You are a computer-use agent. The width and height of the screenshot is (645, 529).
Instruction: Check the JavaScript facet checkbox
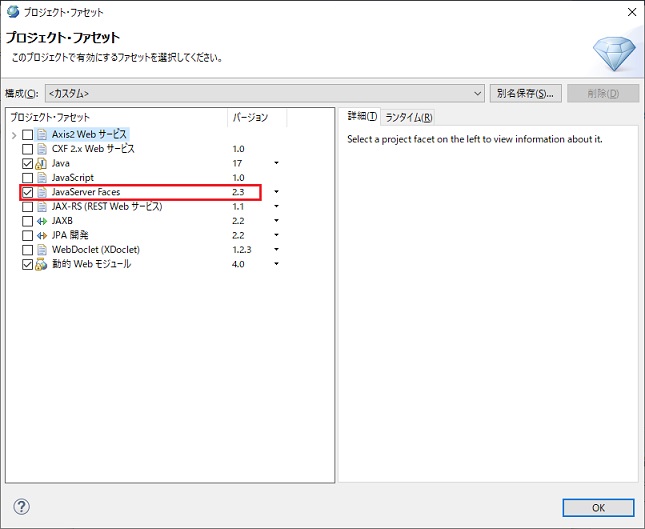coord(27,178)
